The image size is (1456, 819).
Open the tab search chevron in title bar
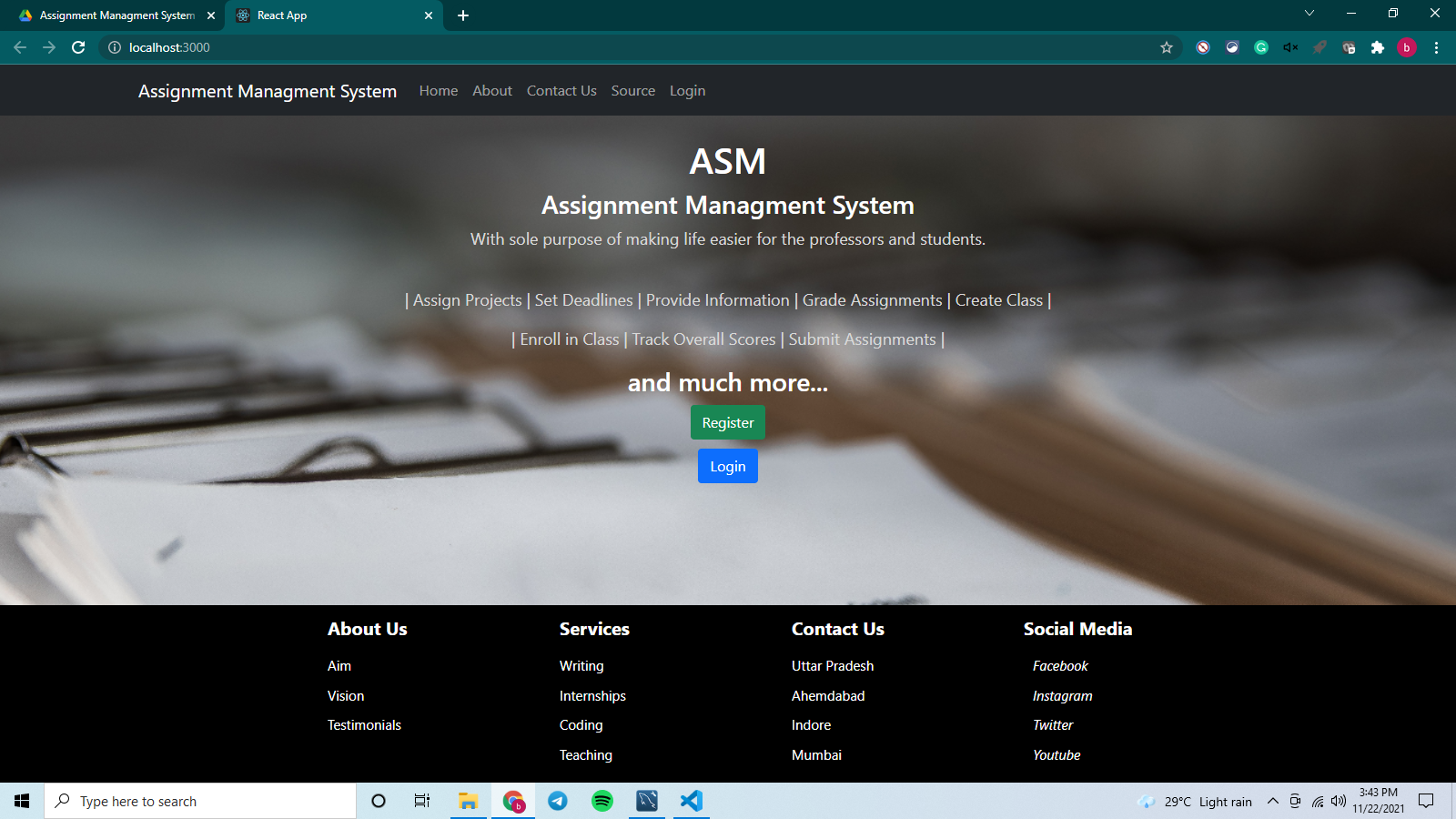tap(1309, 13)
